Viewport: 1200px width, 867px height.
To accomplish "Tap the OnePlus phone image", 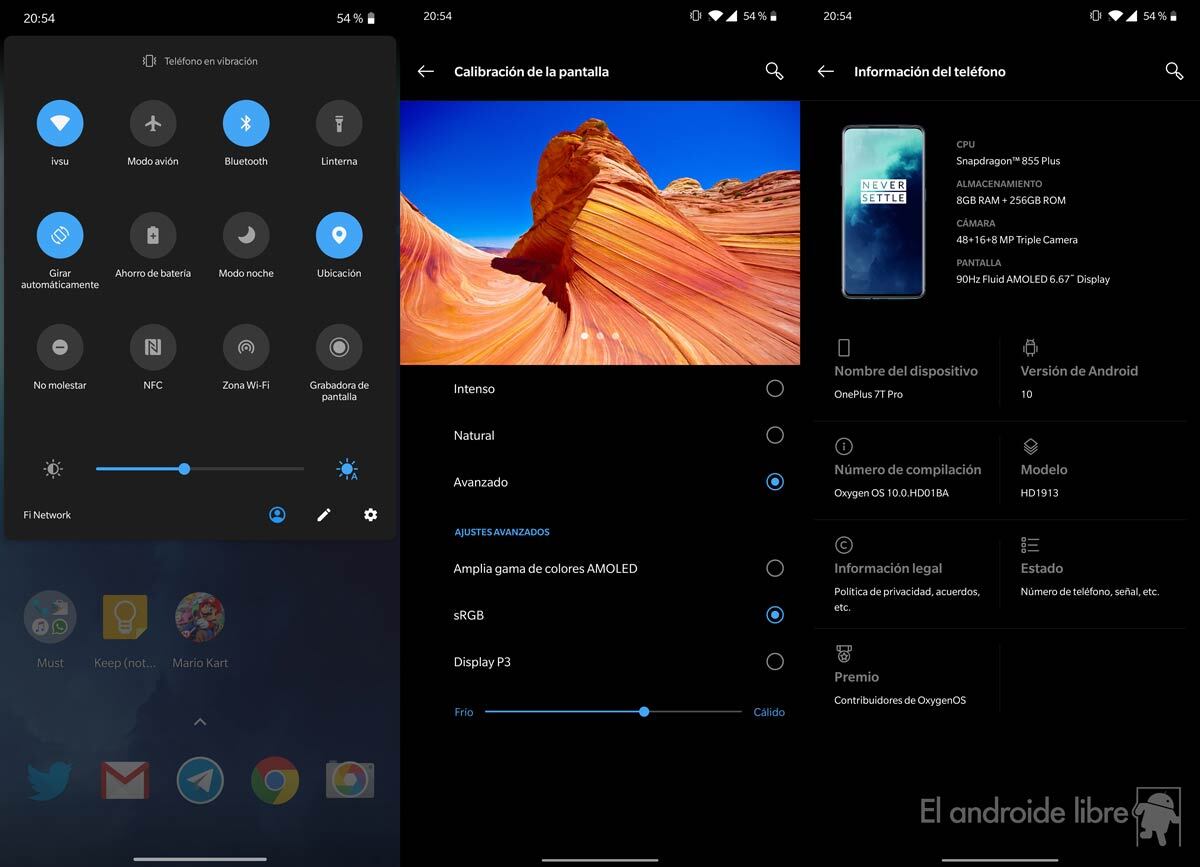I will (883, 212).
